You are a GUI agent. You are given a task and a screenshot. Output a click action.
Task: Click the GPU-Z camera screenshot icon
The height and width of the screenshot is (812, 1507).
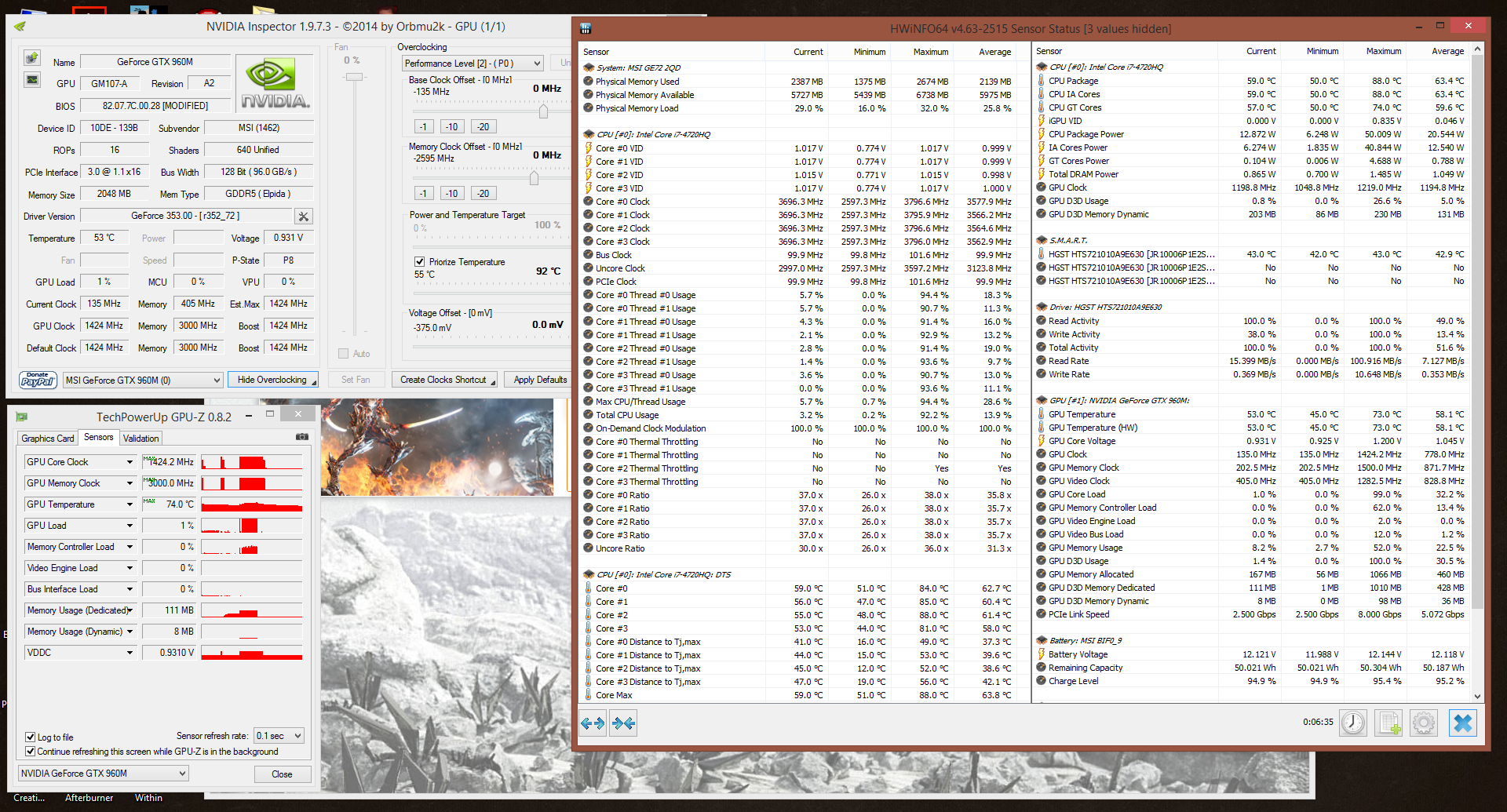click(302, 437)
